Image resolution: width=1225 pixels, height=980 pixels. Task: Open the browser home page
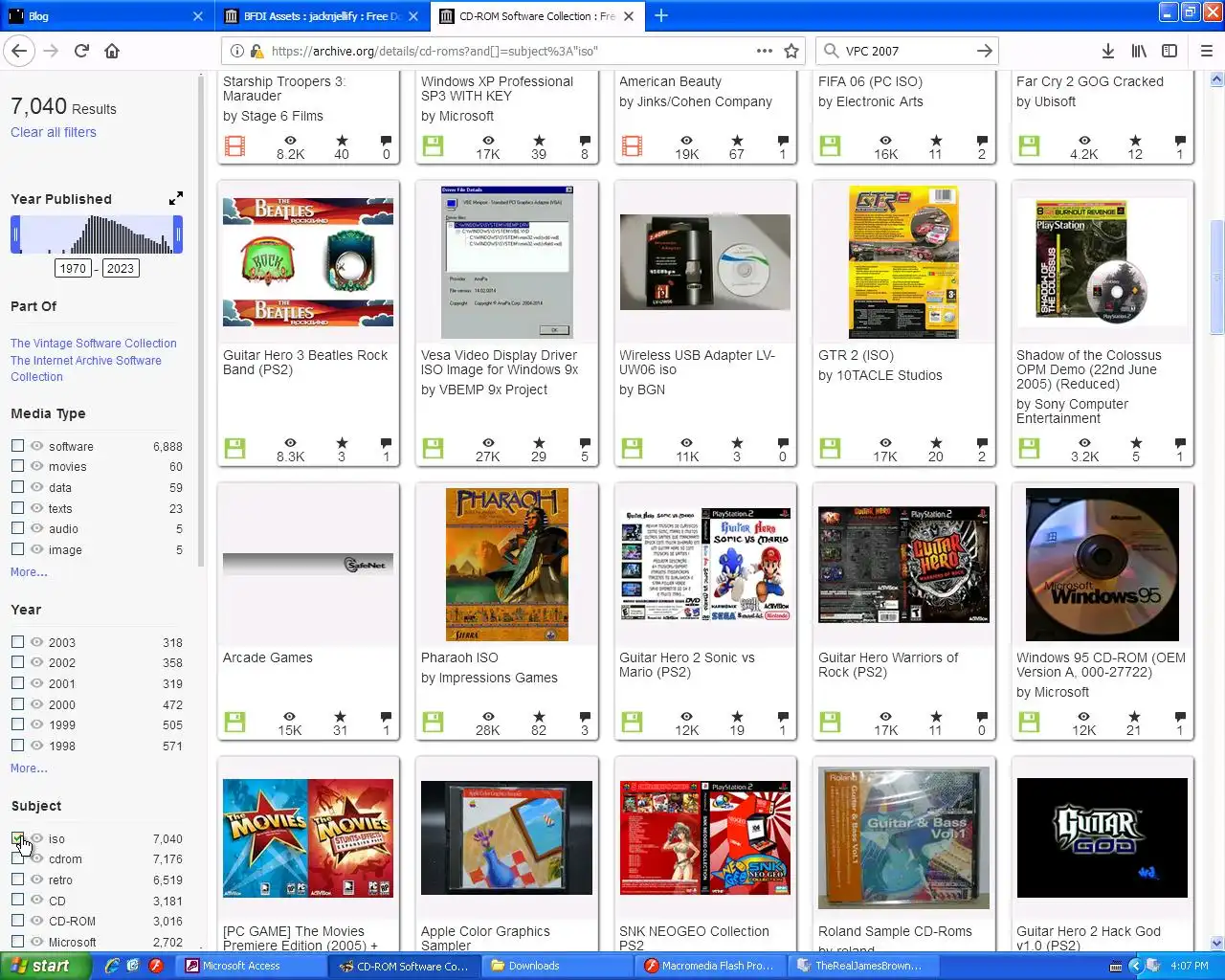pyautogui.click(x=112, y=51)
